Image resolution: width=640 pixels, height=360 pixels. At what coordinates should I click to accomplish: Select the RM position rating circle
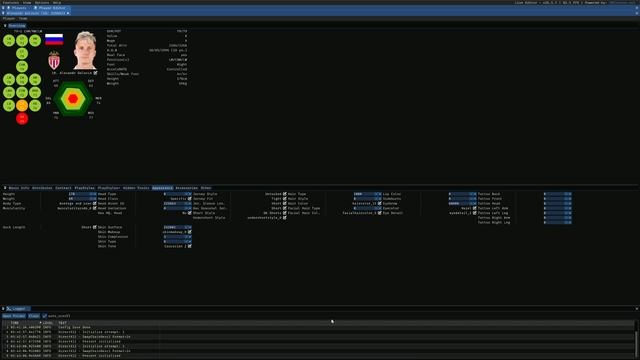tap(35, 79)
